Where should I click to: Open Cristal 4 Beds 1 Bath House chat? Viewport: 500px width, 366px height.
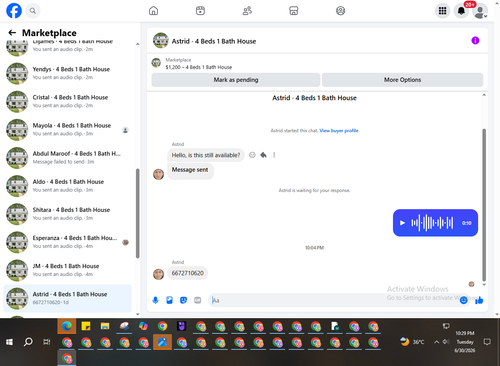tap(67, 101)
